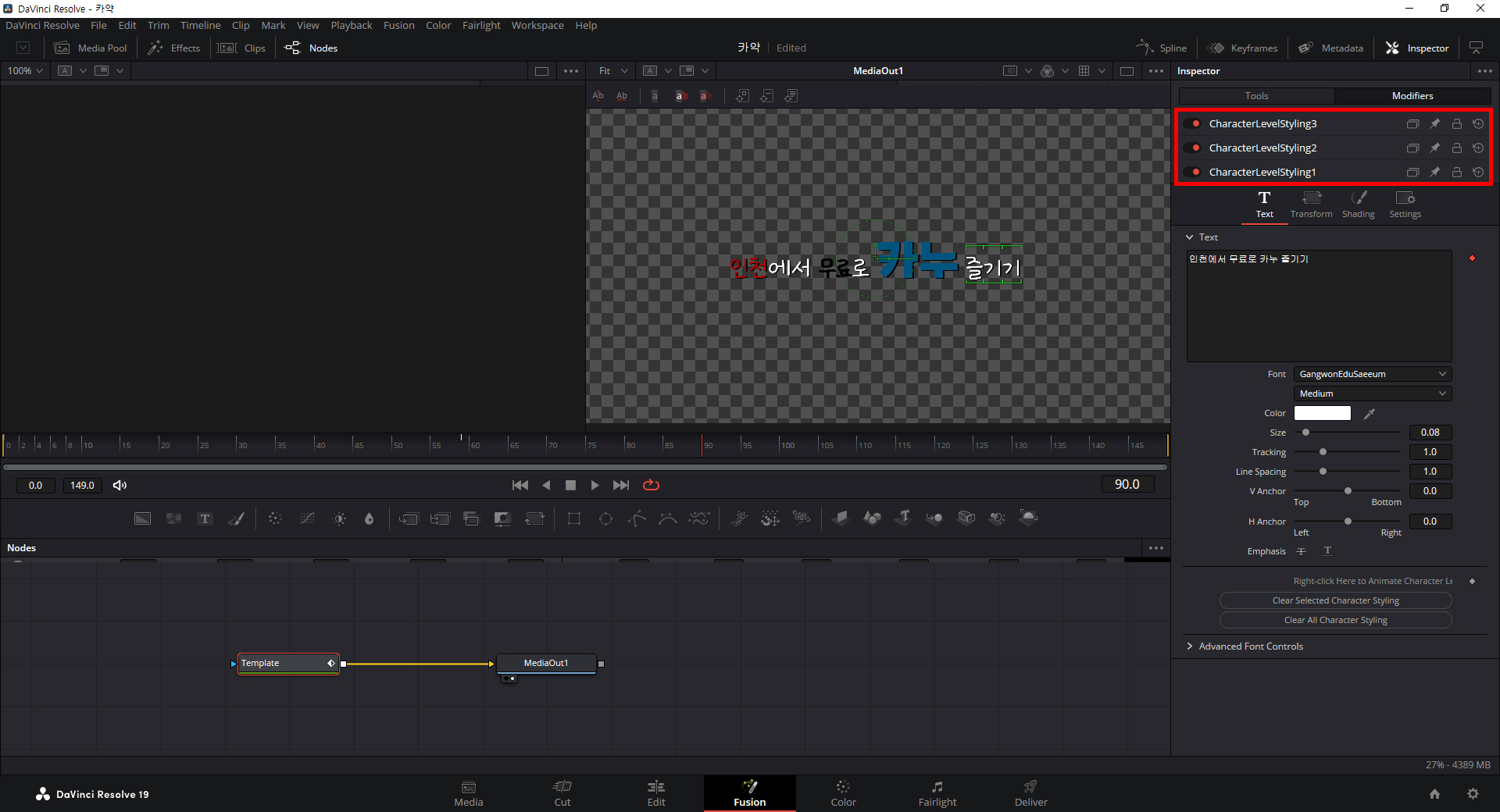Image resolution: width=1500 pixels, height=812 pixels.
Task: Add a Renderer 3D node
Action: pyautogui.click(x=1029, y=518)
